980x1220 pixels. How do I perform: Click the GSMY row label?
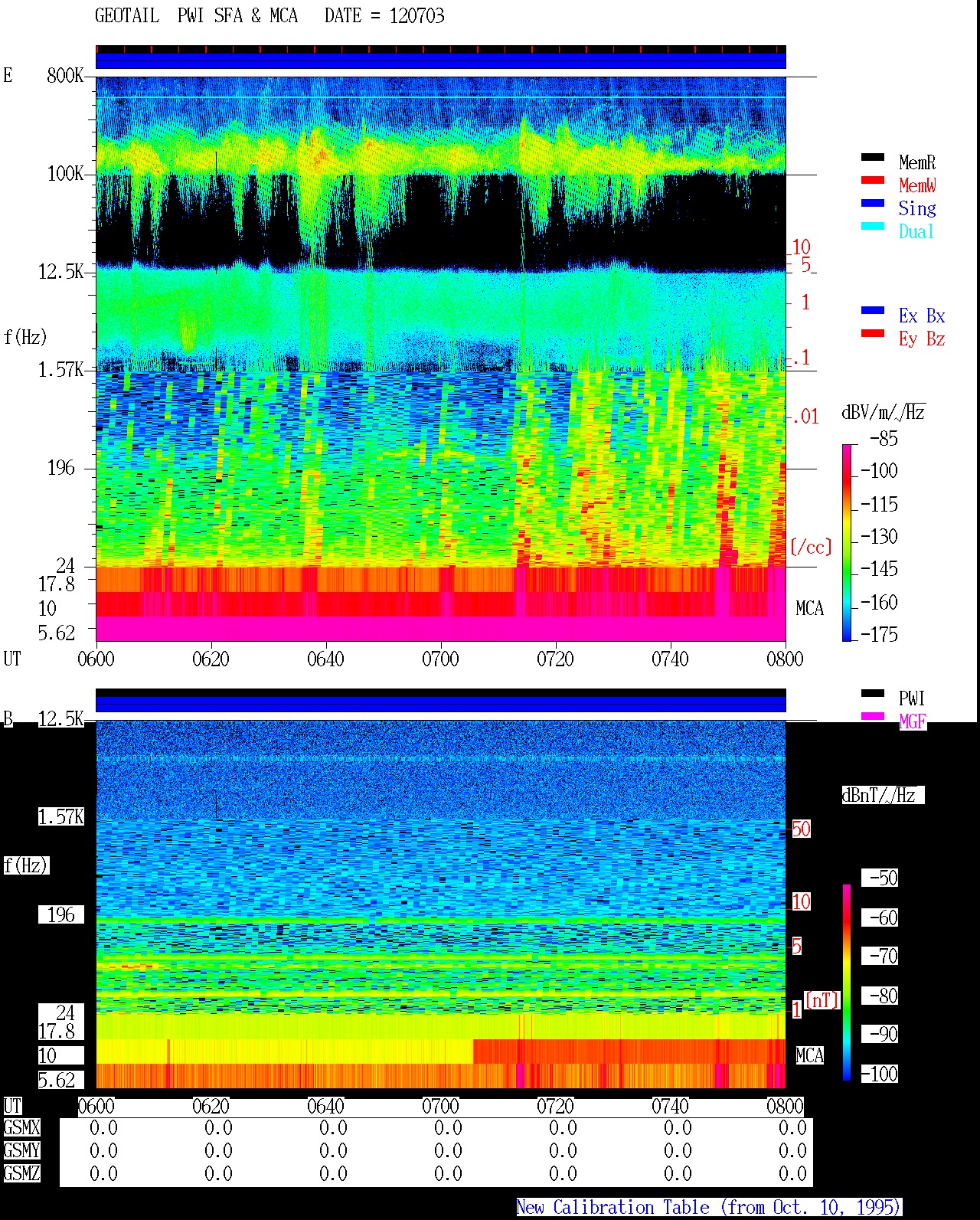(x=21, y=1150)
